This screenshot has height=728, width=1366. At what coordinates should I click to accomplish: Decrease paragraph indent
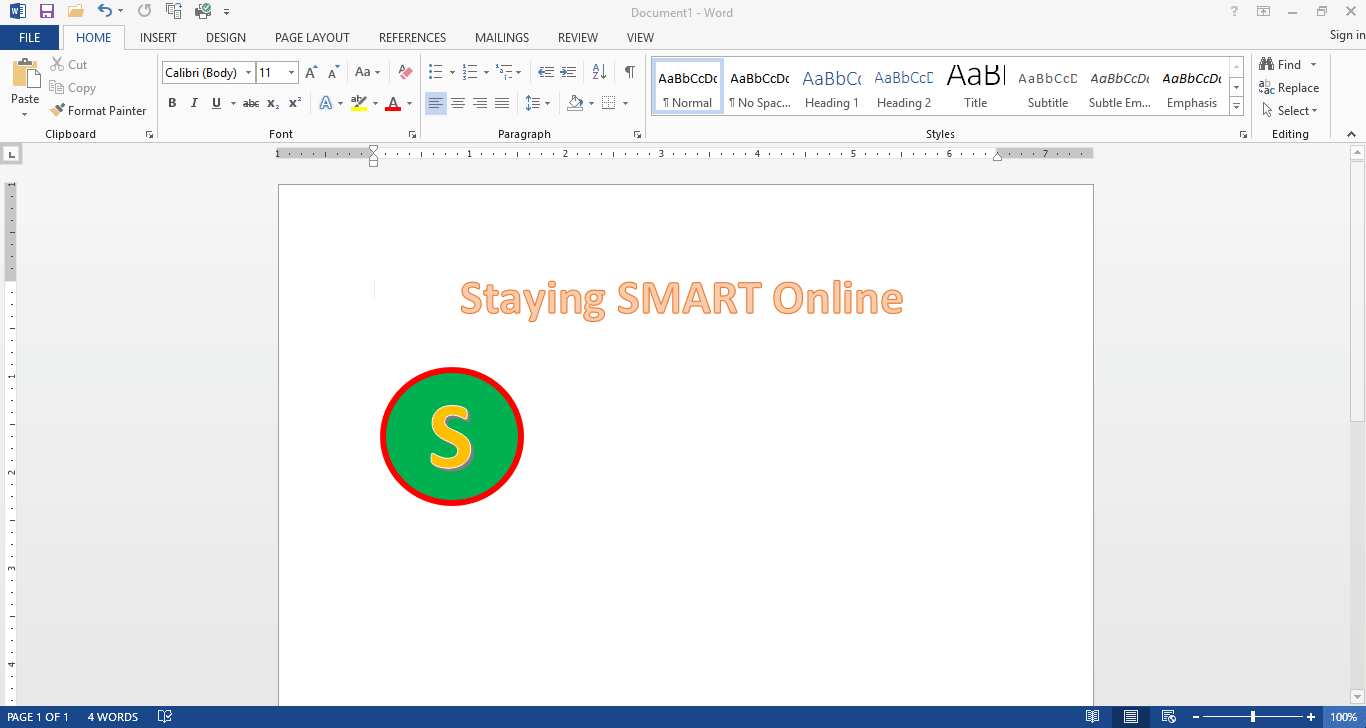[x=546, y=73]
